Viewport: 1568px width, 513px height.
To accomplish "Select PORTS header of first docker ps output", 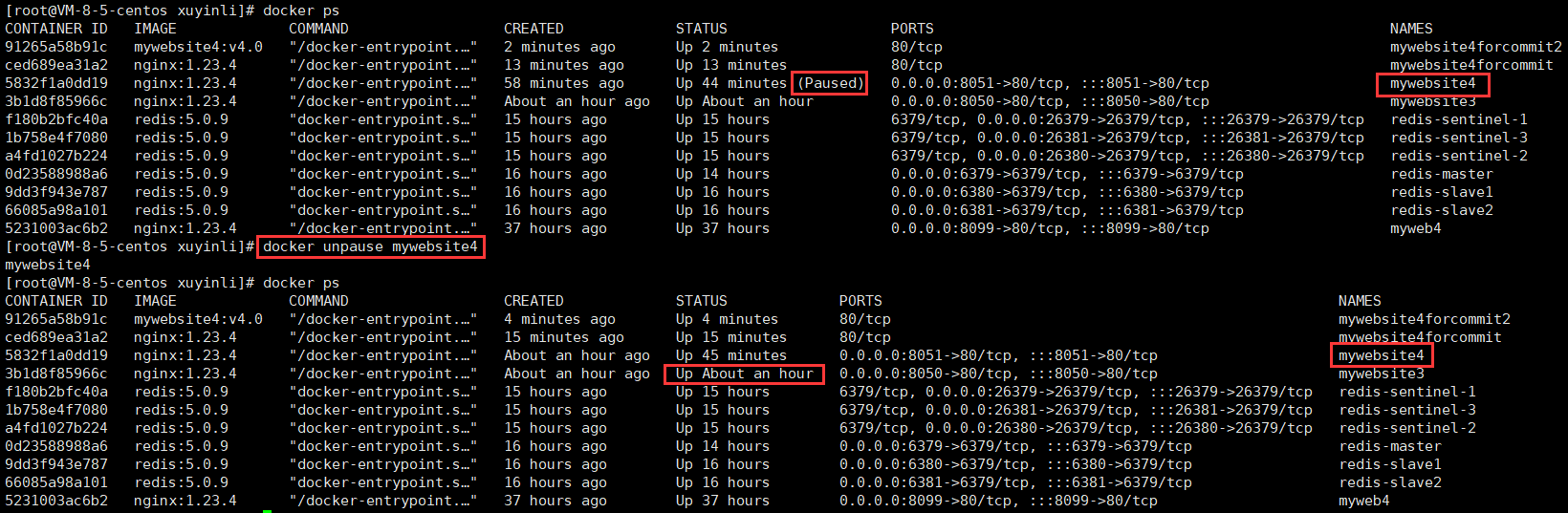I will pyautogui.click(x=912, y=29).
